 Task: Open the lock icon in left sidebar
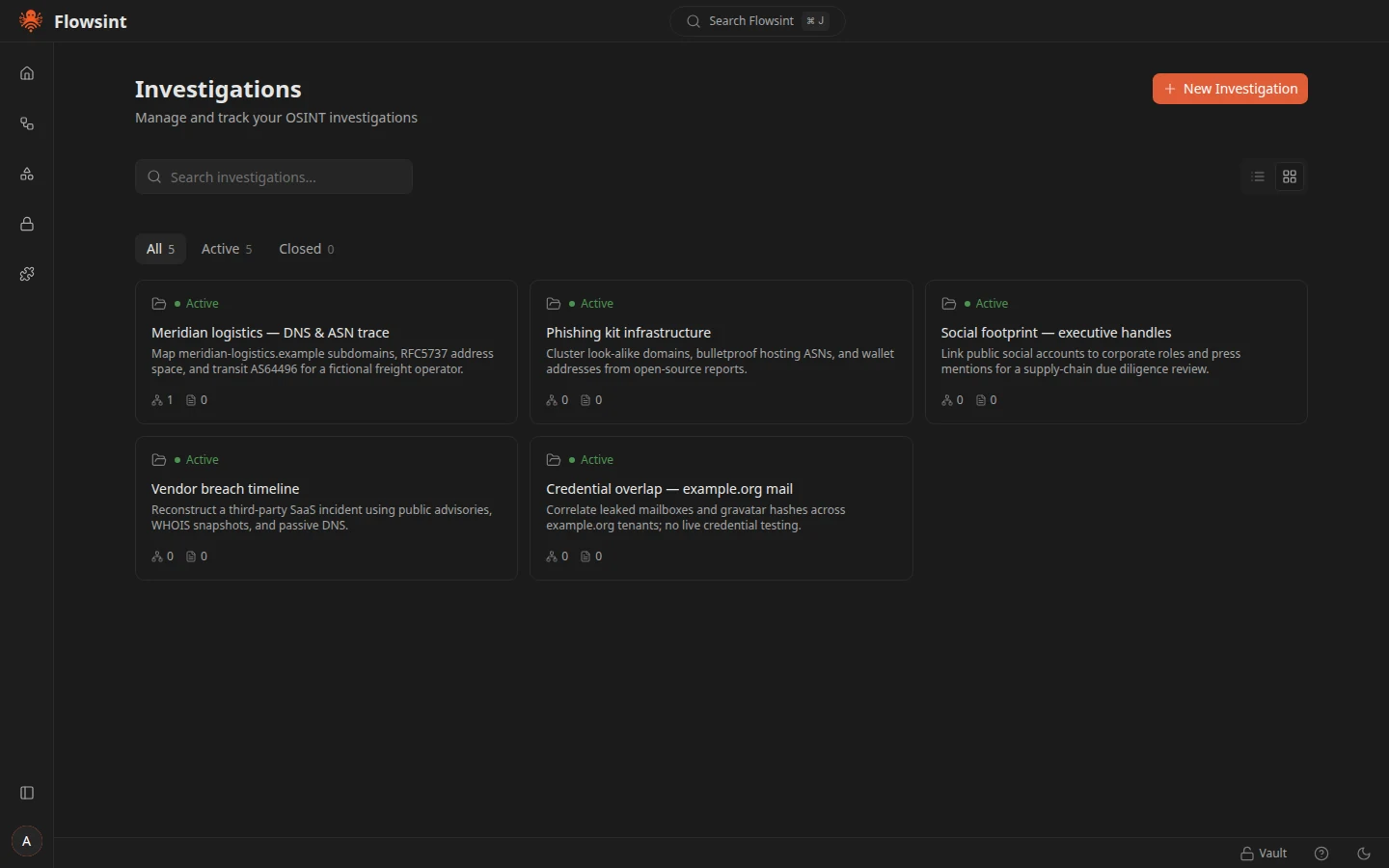pos(27,224)
